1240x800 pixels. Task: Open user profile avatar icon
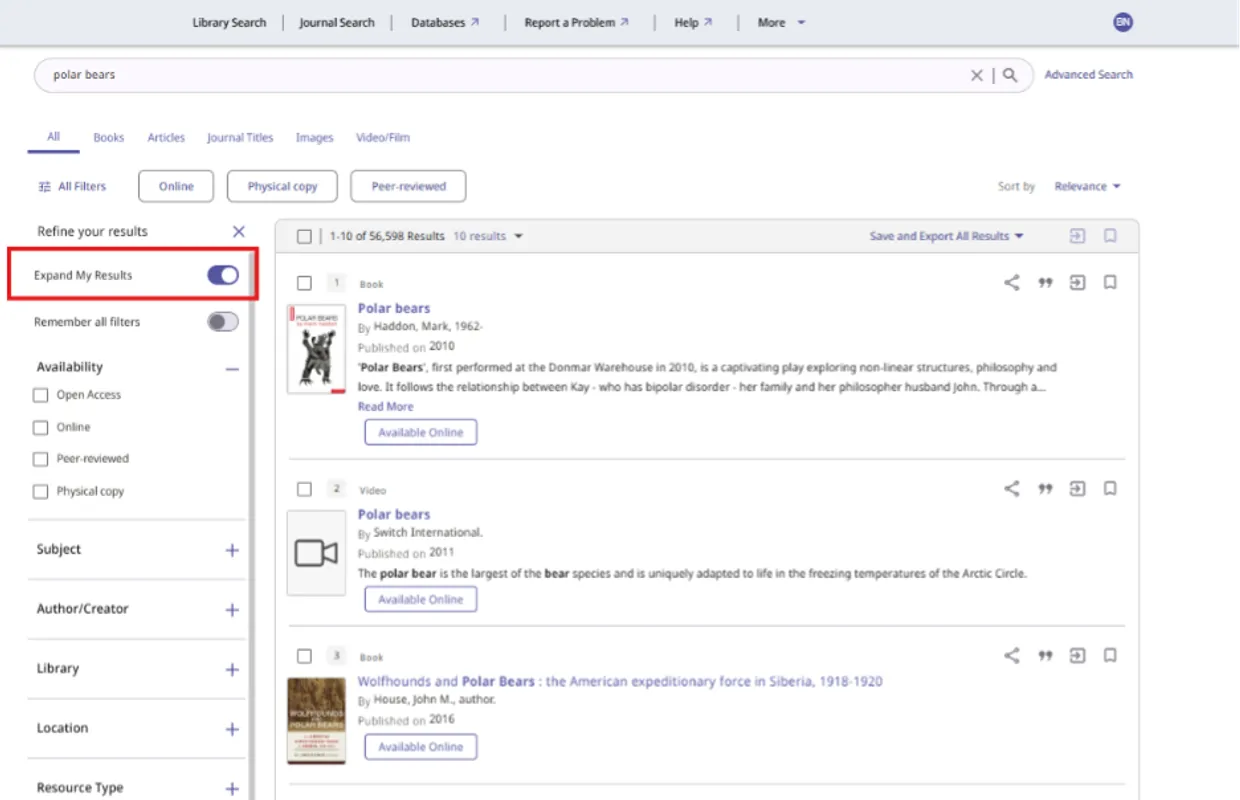[x=1123, y=22]
